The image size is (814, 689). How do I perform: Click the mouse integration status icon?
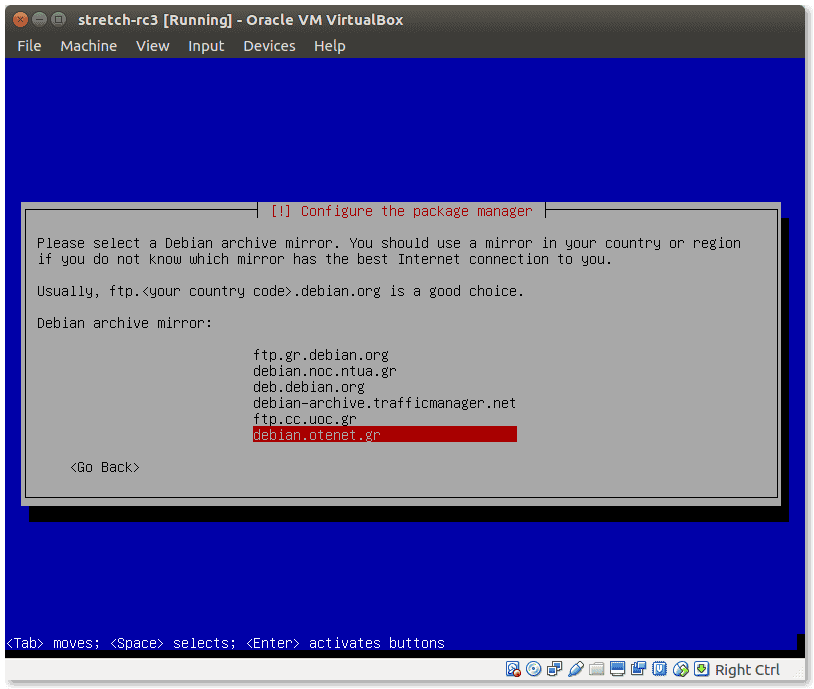tap(681, 669)
